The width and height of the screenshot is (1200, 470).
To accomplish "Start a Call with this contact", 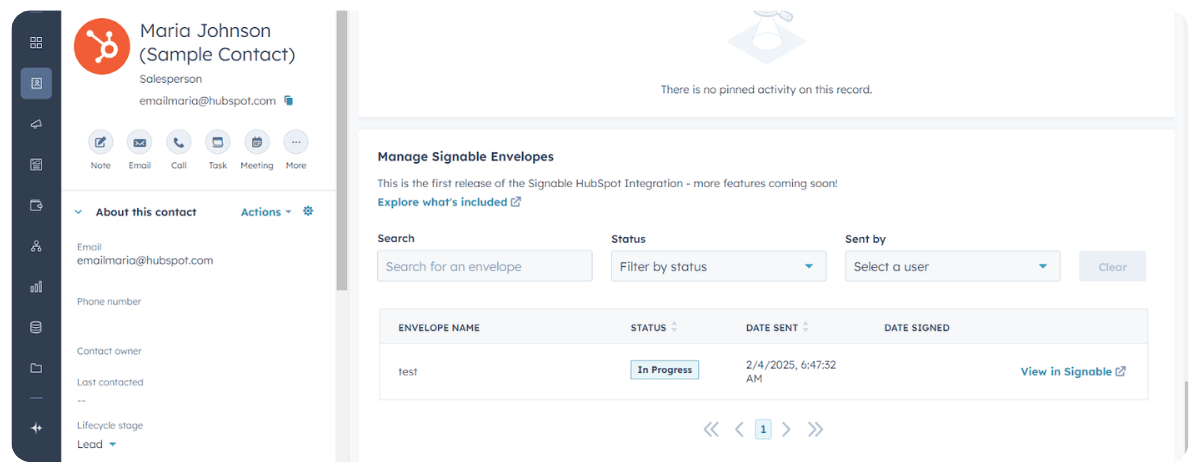I will [179, 142].
